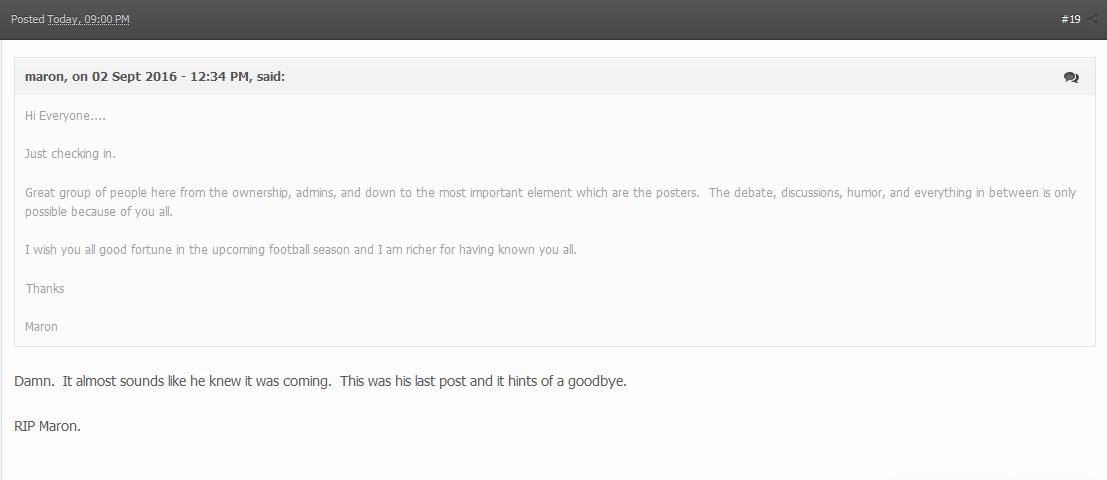Click the 'Thanks' line in the quote

coord(44,288)
